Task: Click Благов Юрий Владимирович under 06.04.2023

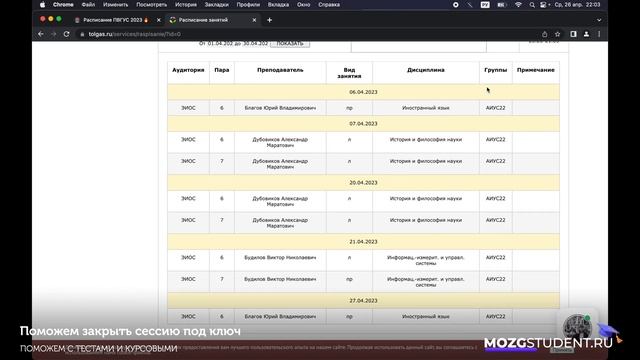Action: pos(280,108)
